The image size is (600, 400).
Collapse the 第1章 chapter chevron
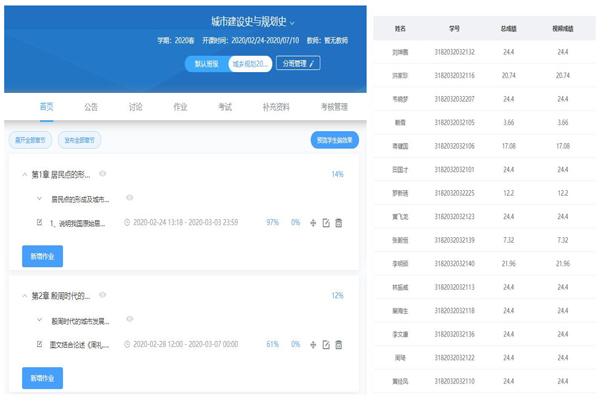tap(24, 174)
